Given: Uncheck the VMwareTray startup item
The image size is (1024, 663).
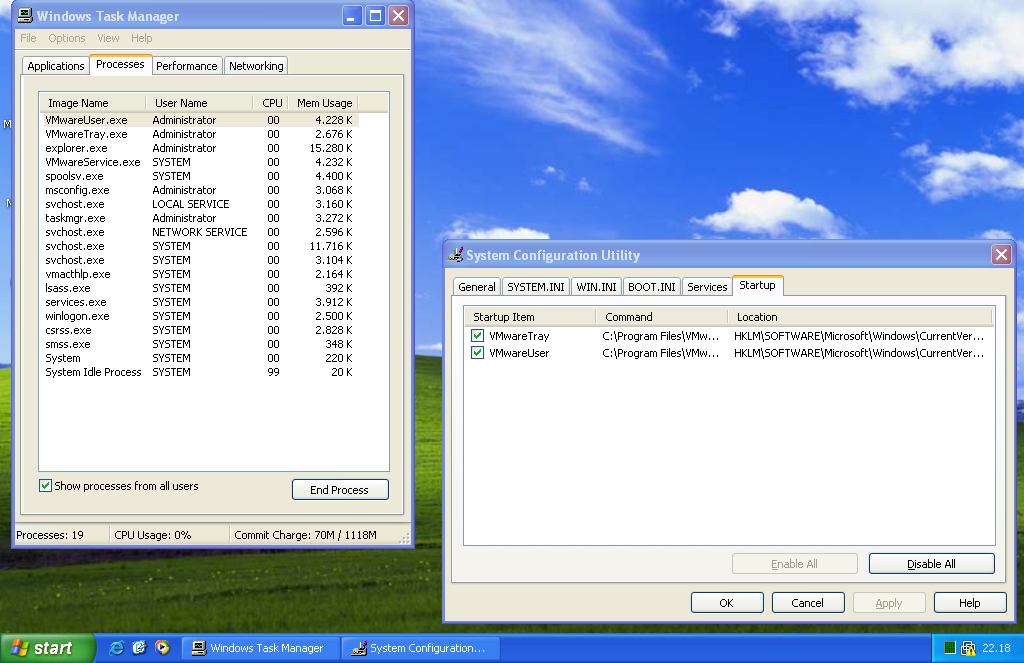Looking at the screenshot, I should pos(477,336).
